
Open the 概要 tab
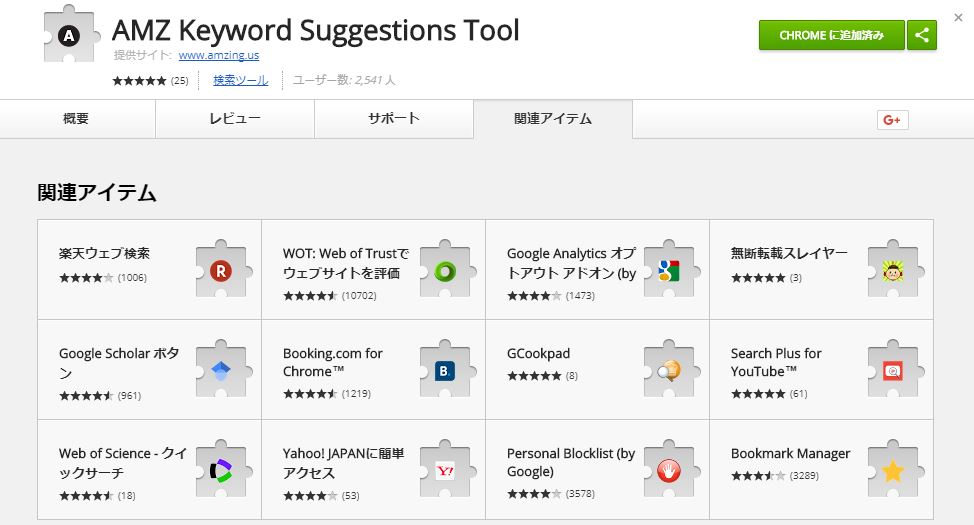point(77,119)
